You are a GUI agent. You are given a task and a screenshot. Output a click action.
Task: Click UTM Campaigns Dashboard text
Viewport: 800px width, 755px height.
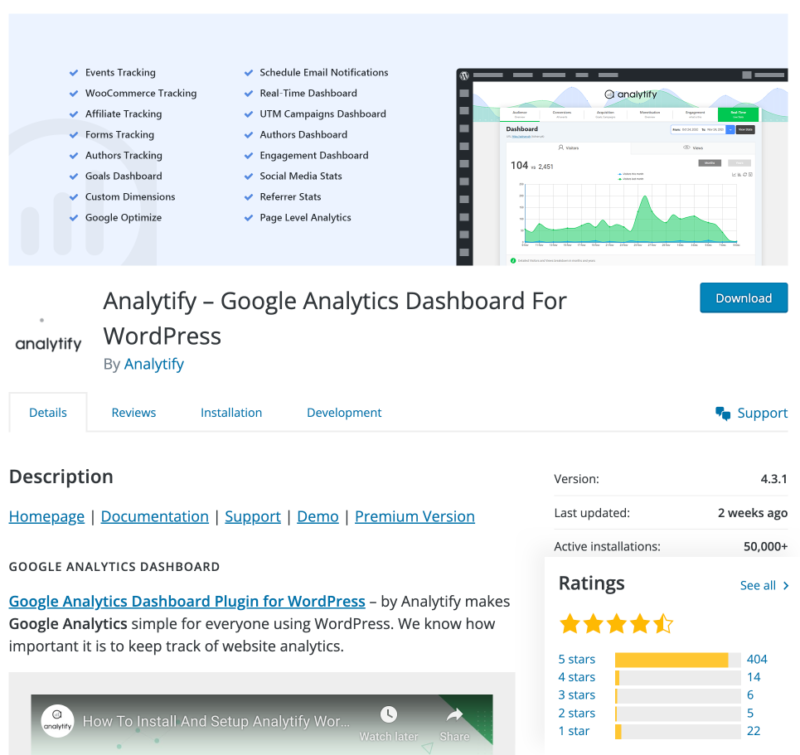(323, 114)
